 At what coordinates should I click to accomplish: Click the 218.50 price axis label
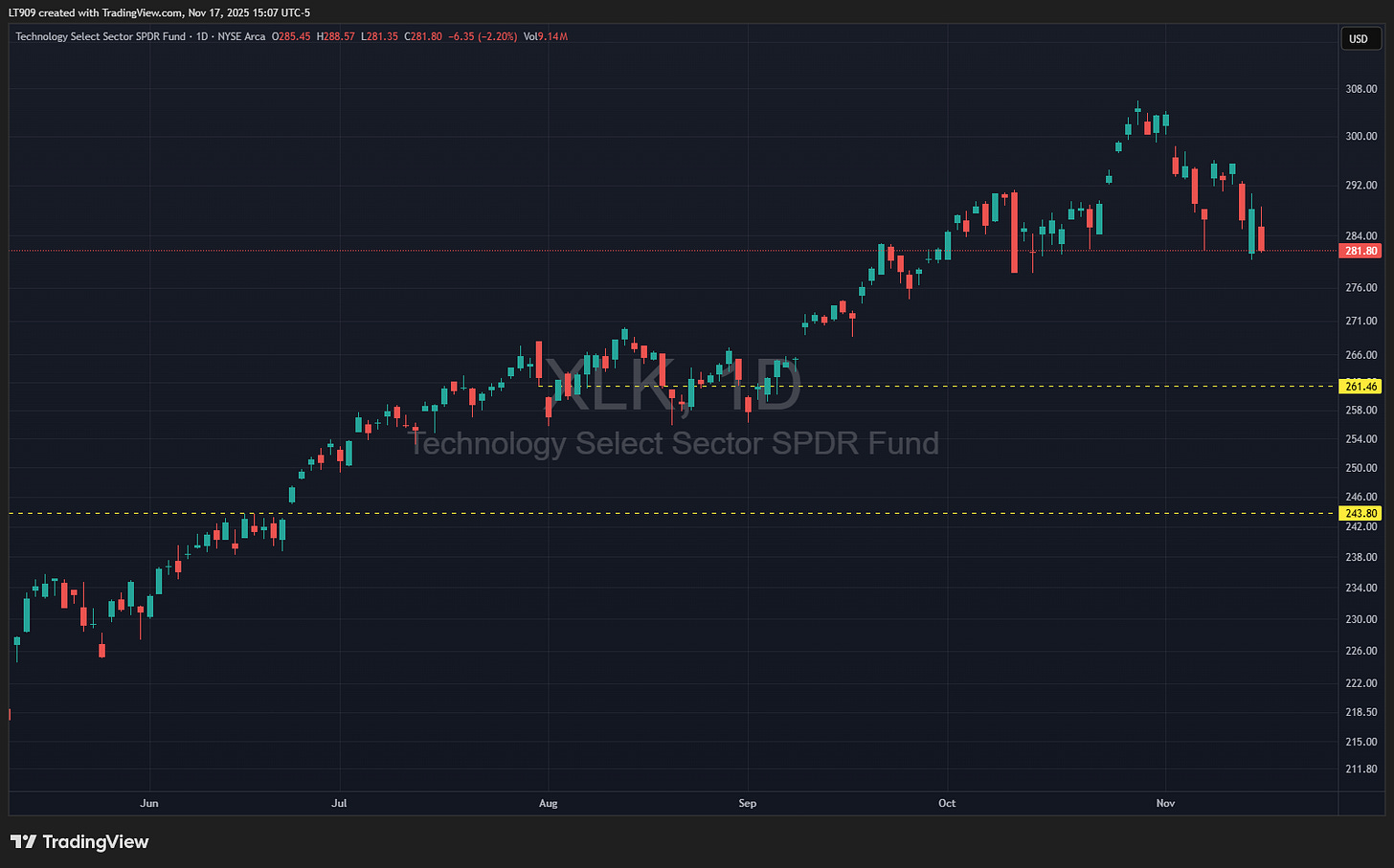click(x=1361, y=712)
